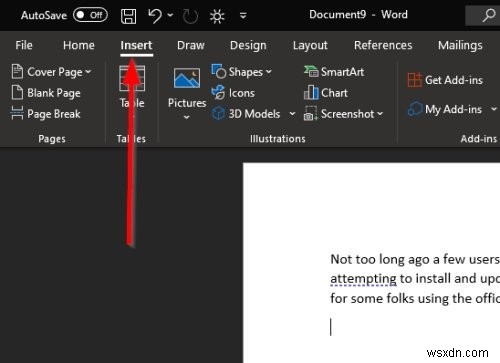Click the Pictures label text
This screenshot has width=500, height=363.
(187, 103)
